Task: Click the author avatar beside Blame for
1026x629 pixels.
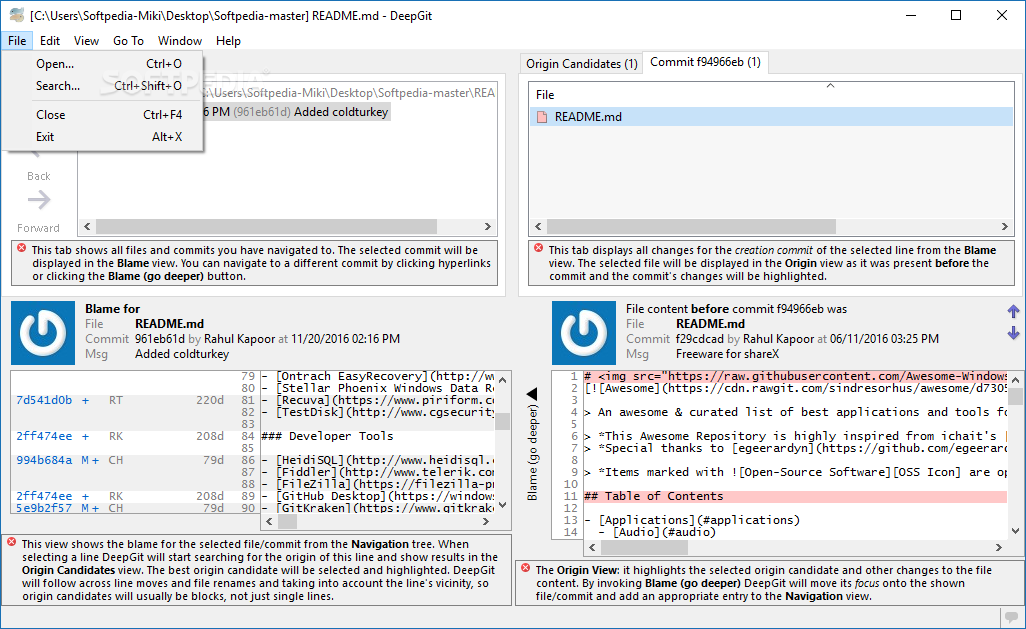Action: [x=43, y=332]
